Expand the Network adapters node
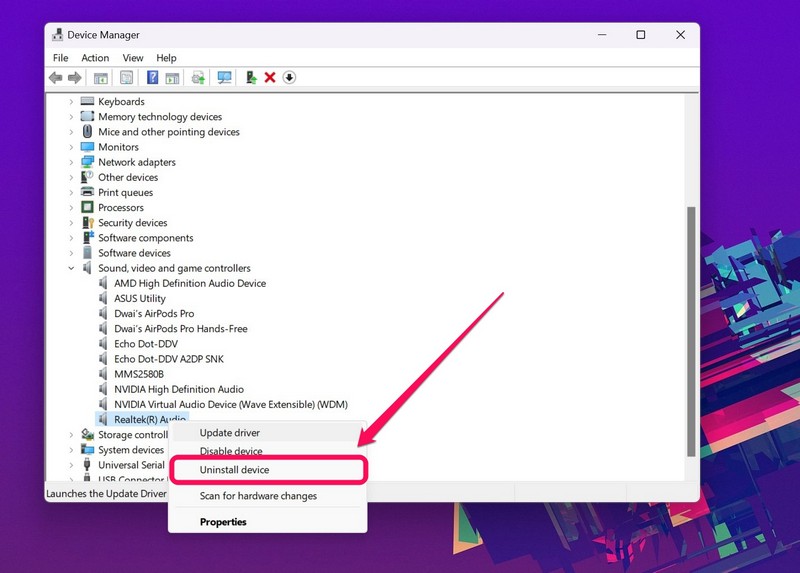 71,162
